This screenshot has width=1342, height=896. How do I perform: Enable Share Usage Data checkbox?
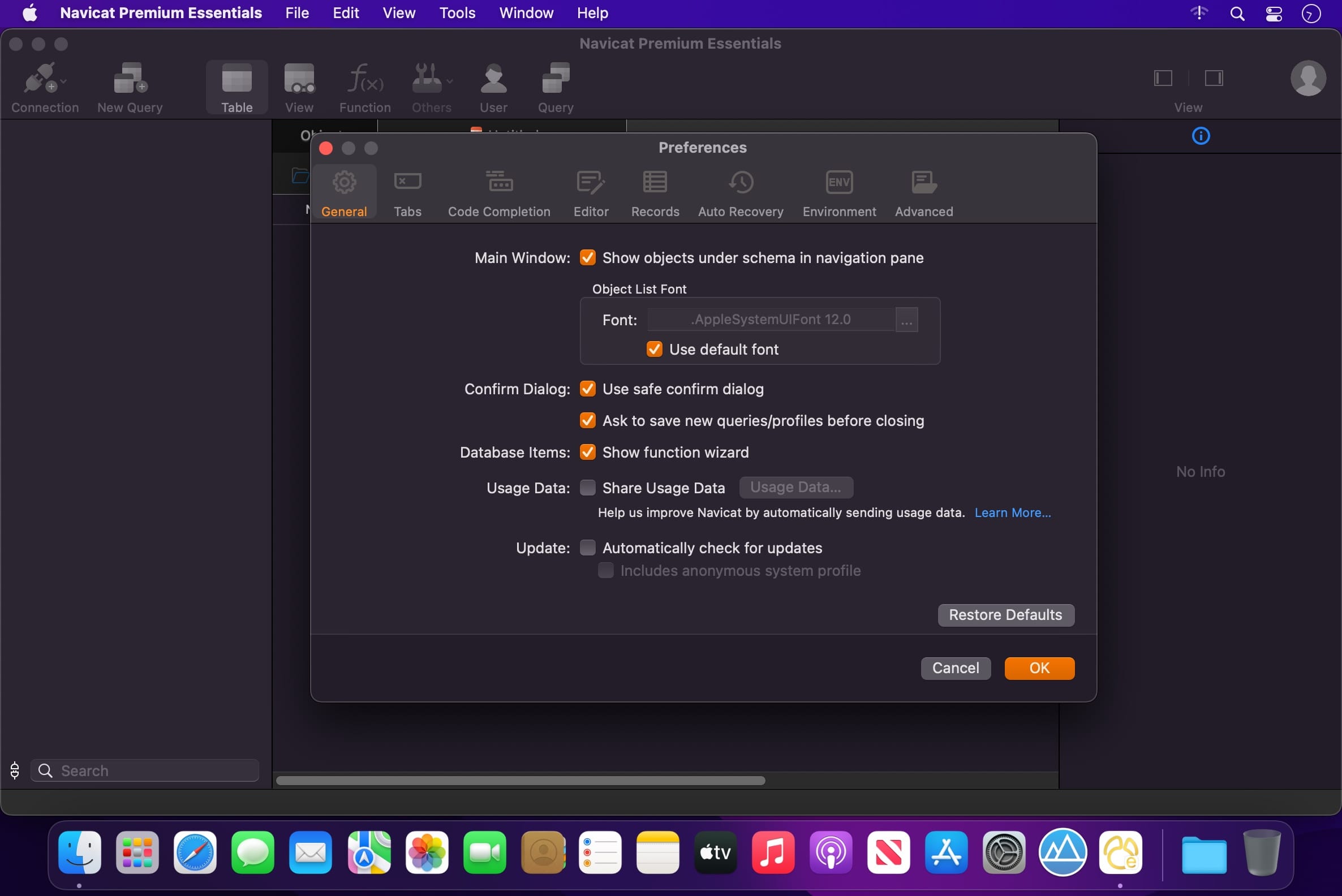click(x=588, y=488)
